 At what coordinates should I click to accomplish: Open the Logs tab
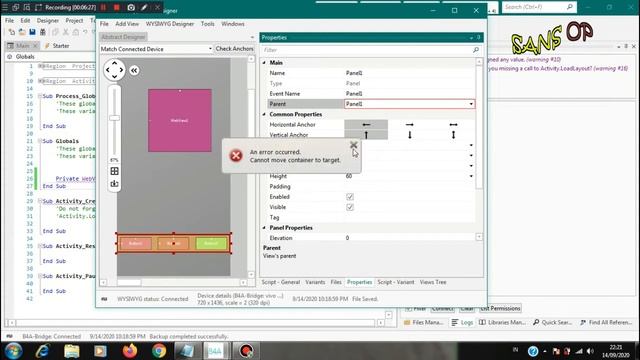[462, 322]
